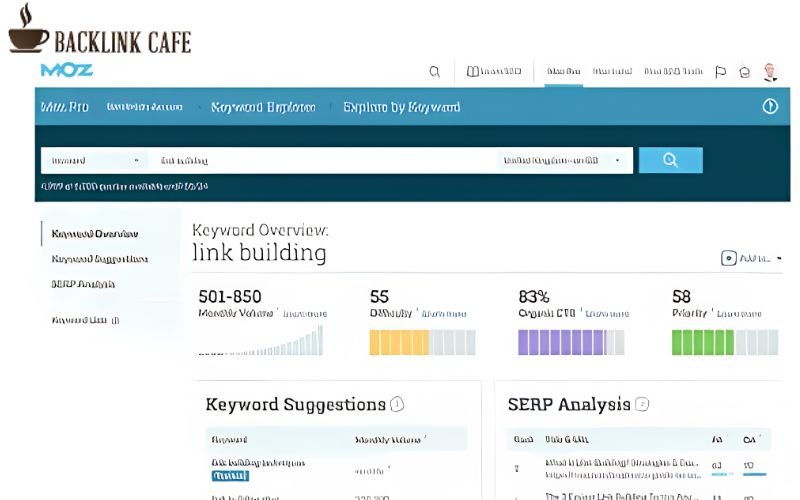Click the Backlink Cafe coffee cup logo
Screen dimensions: 800x500
[x=28, y=30]
